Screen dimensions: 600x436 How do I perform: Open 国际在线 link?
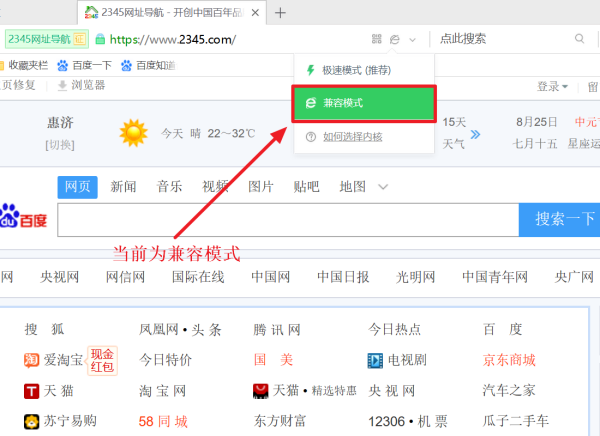click(198, 277)
